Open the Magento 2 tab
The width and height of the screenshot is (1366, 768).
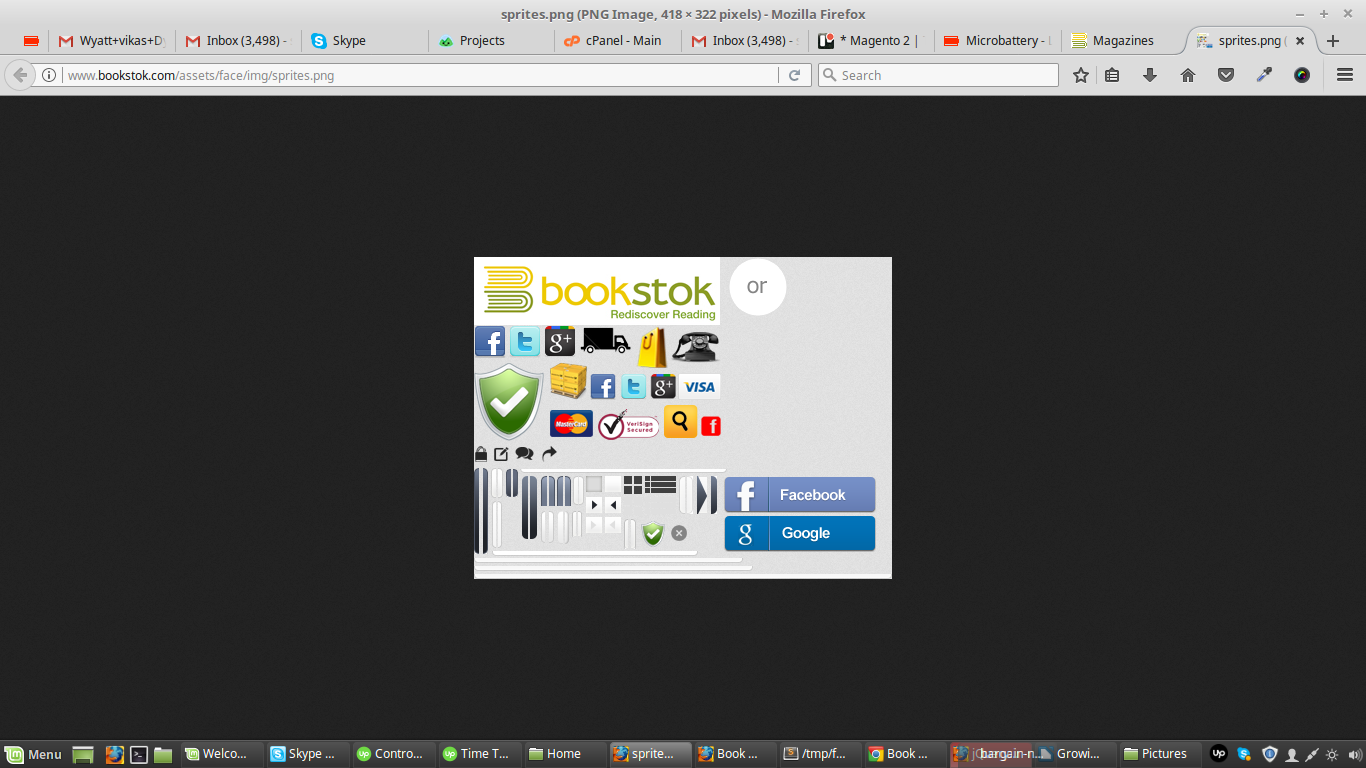point(870,41)
